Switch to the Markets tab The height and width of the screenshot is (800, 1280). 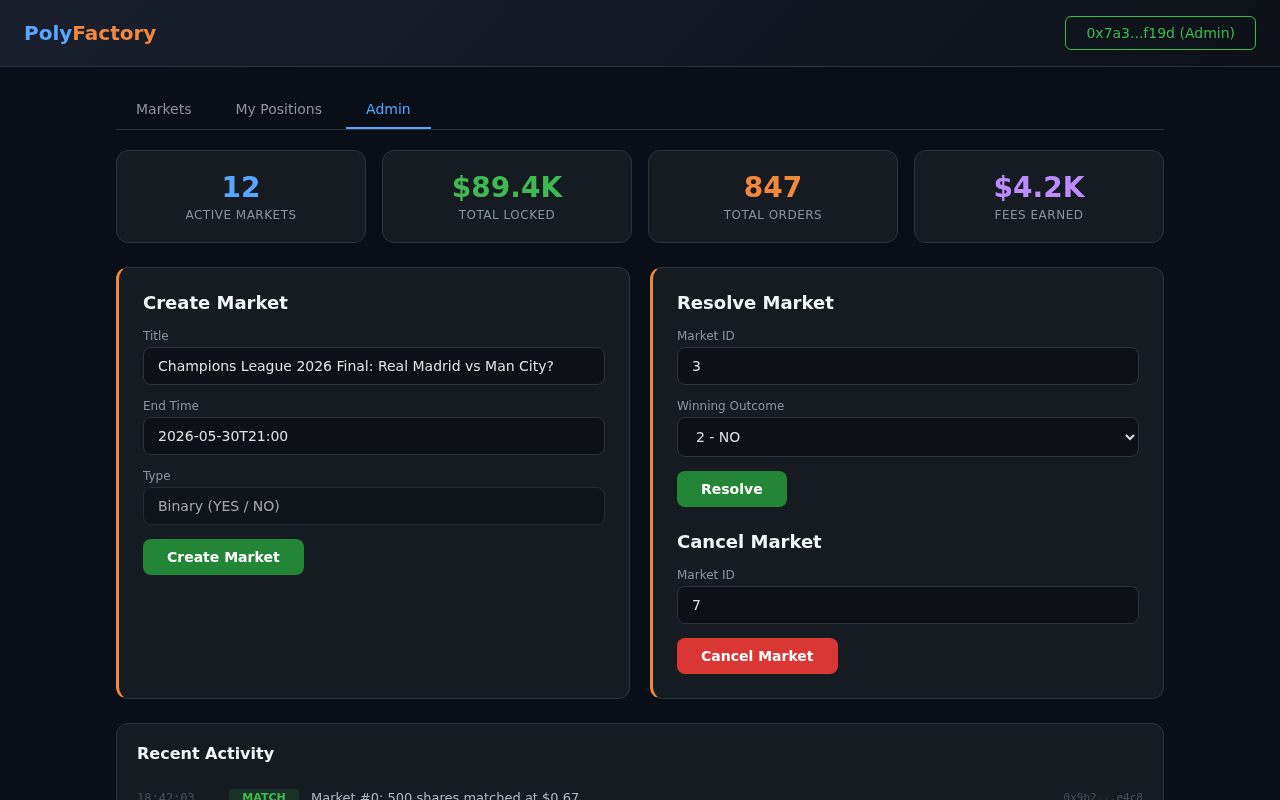pos(163,109)
